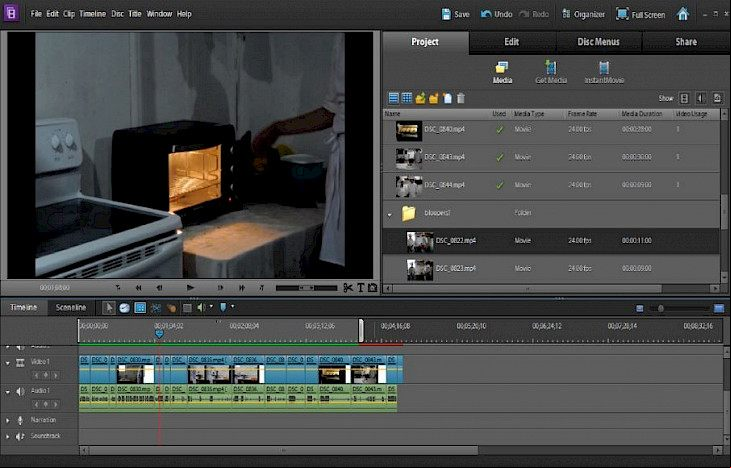Click the Split Clip scissors icon

(x=348, y=288)
